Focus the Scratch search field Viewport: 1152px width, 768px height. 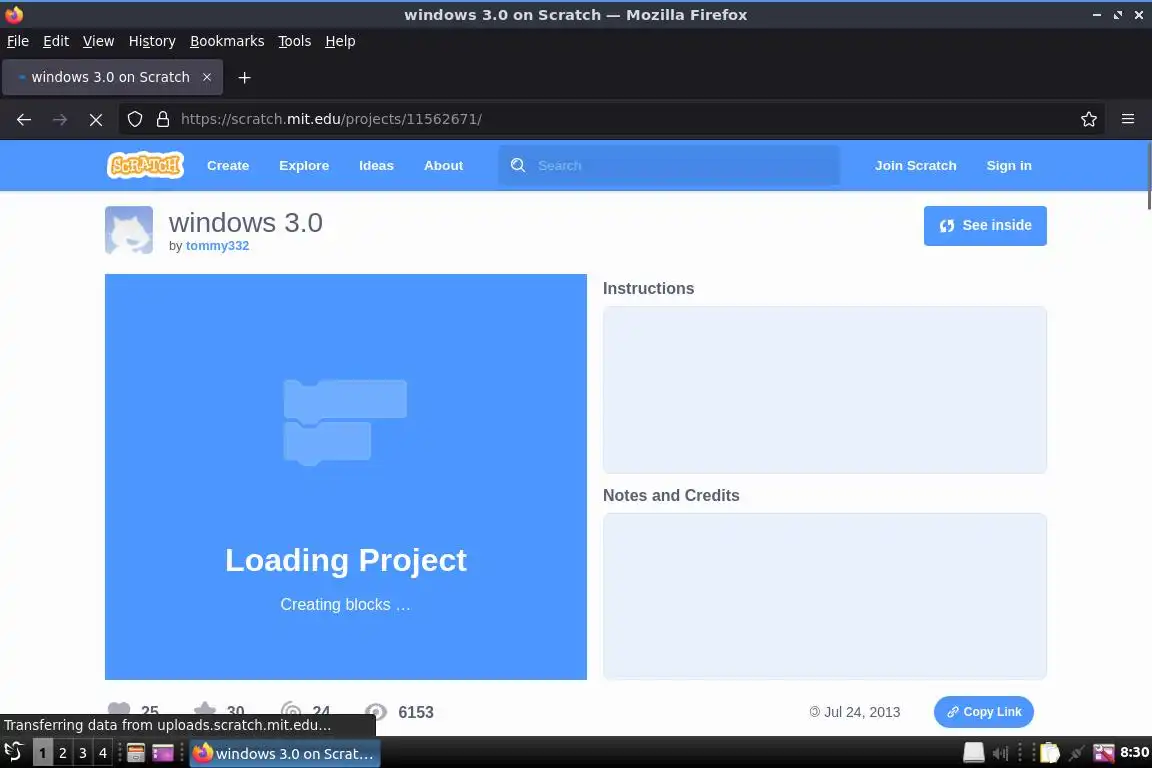tap(669, 165)
